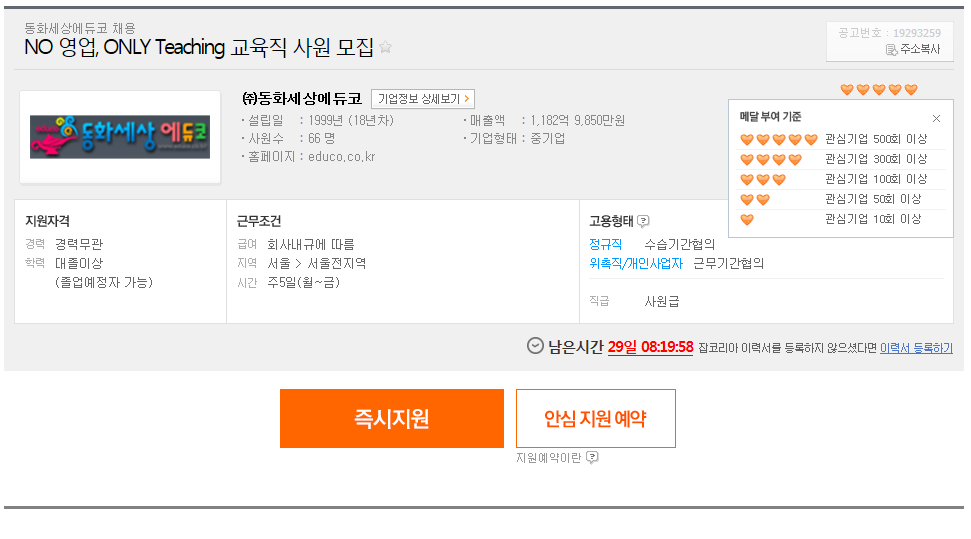Reserve application with 안심 지원 예약

click(x=596, y=418)
